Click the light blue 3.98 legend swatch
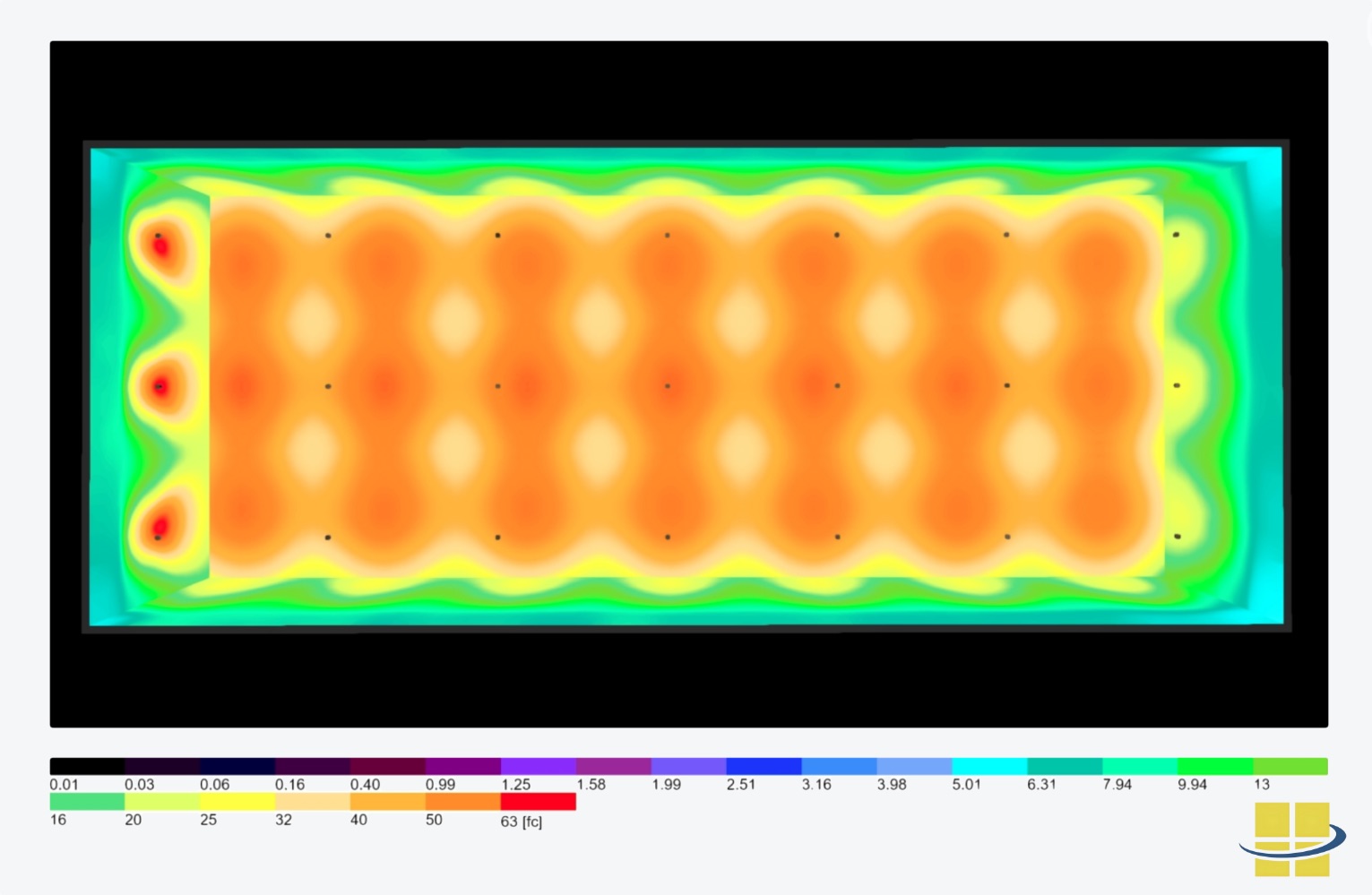Viewport: 1372px width, 895px height. tap(913, 766)
